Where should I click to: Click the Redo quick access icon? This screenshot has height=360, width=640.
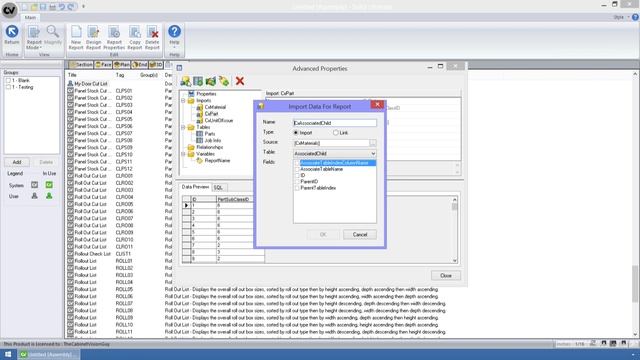71,7
